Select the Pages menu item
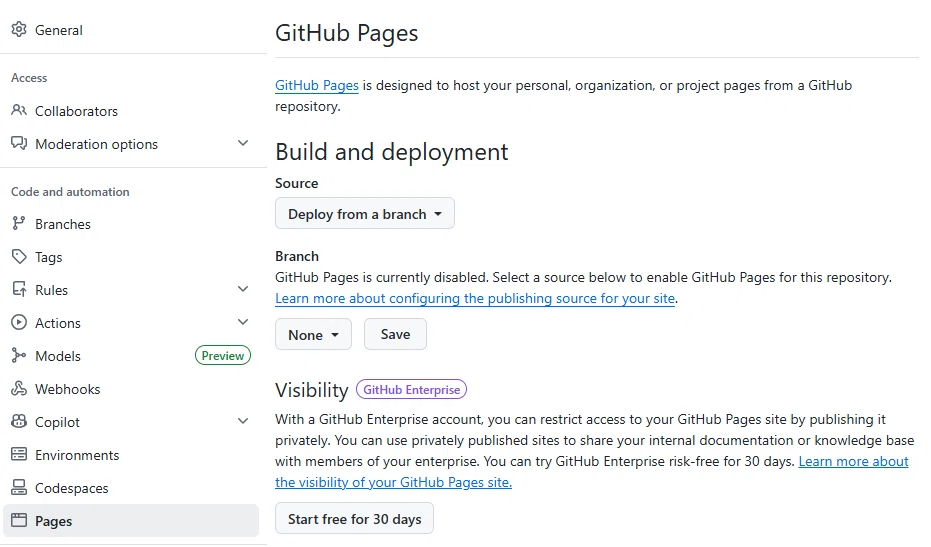The width and height of the screenshot is (931, 547). (x=131, y=521)
